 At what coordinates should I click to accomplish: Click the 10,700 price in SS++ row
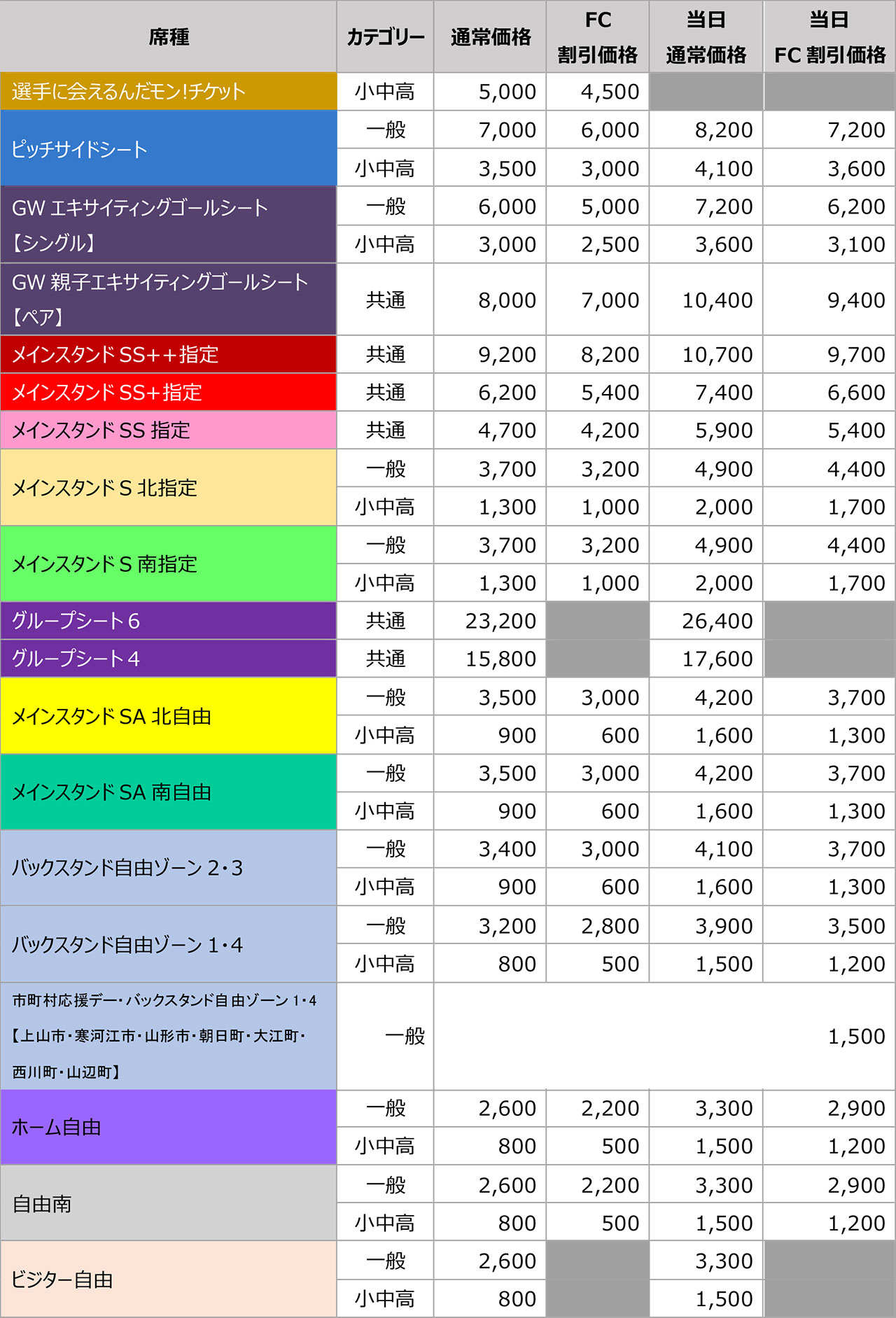click(706, 355)
